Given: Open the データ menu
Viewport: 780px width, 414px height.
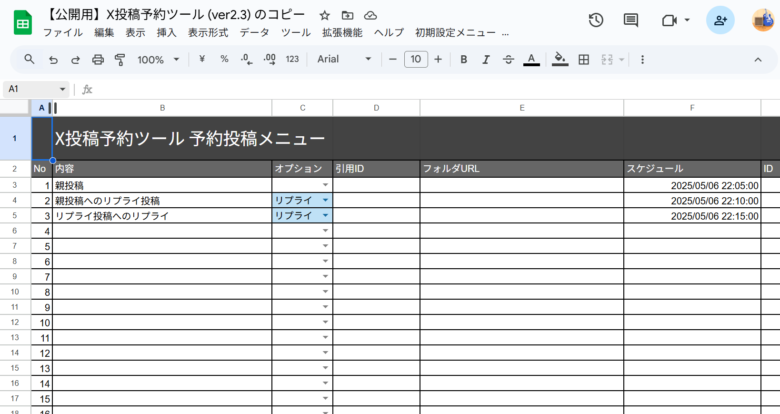Looking at the screenshot, I should click(x=255, y=33).
